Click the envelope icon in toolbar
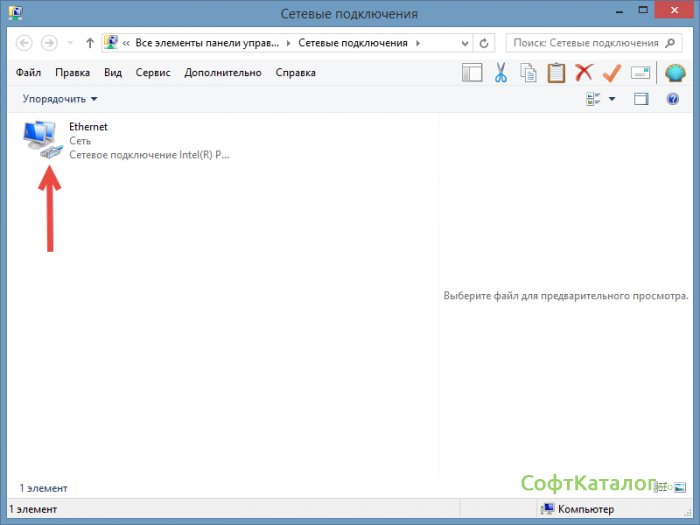Viewport: 700px width, 525px height. pos(641,73)
